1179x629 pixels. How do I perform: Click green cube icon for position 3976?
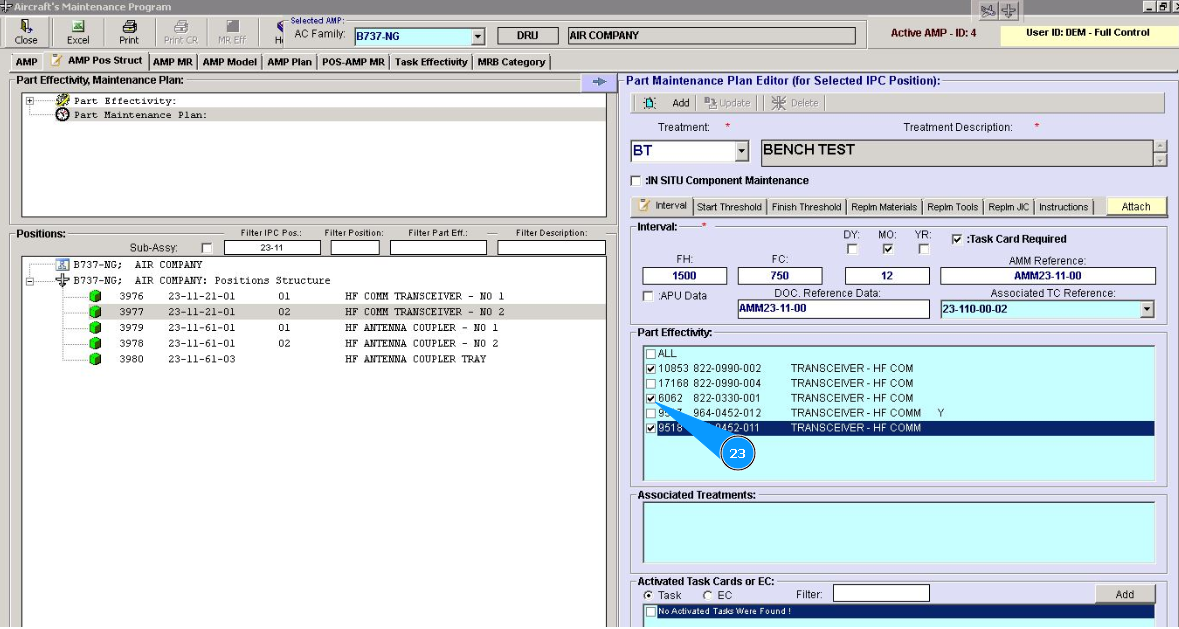click(x=96, y=297)
